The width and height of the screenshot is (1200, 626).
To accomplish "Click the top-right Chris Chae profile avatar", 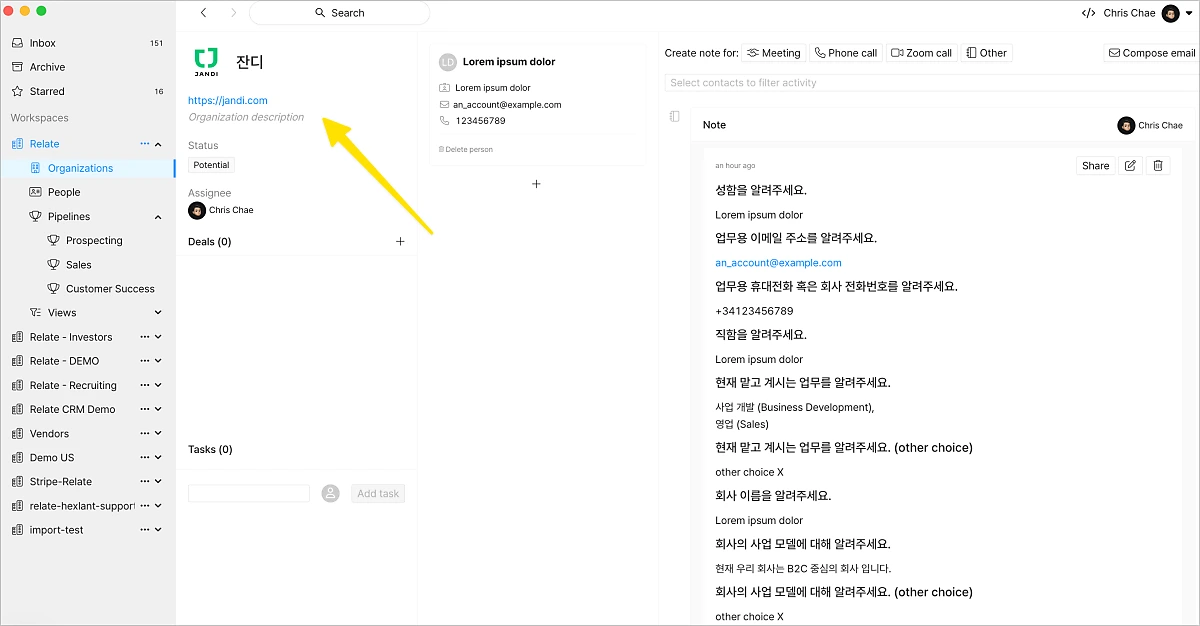I will click(1171, 13).
